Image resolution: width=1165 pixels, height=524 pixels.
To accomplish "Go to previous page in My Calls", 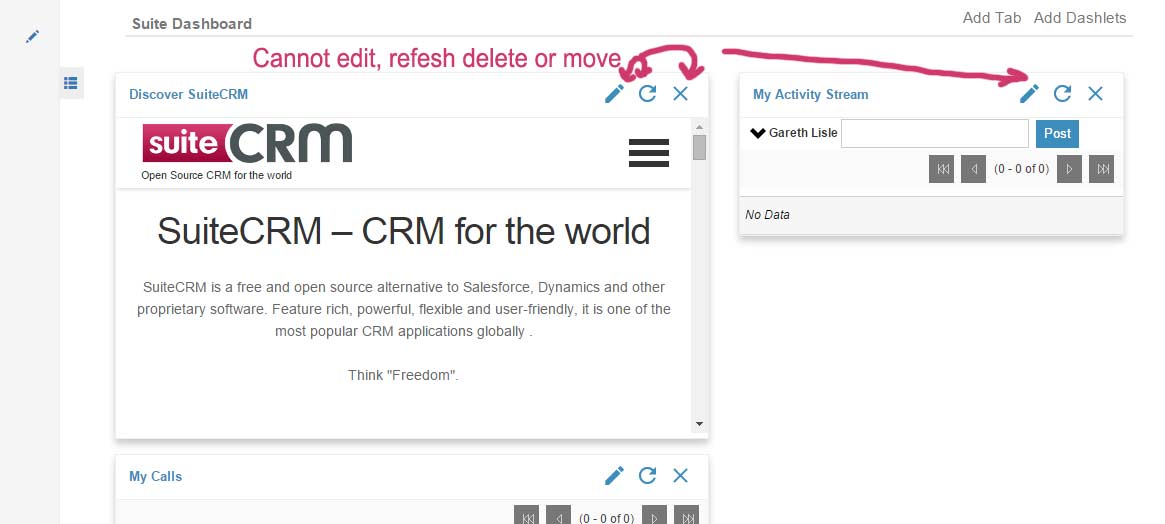I will [x=559, y=515].
